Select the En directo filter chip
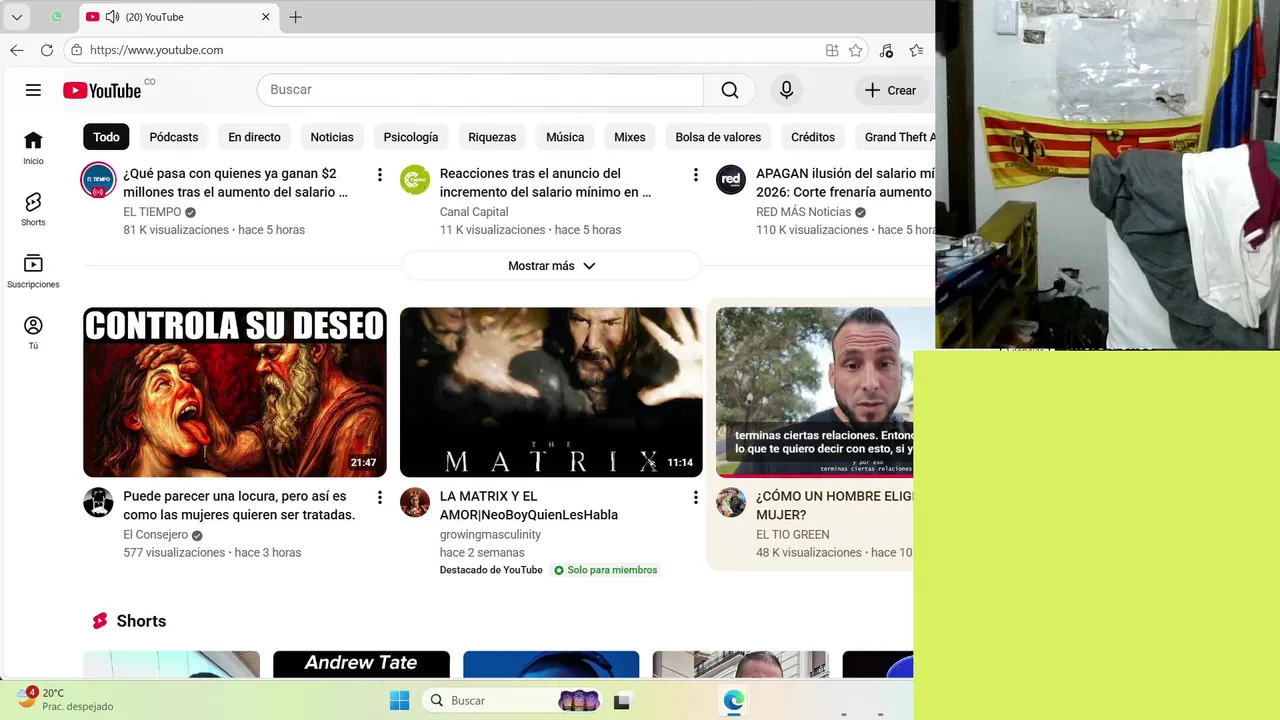 pos(254,137)
